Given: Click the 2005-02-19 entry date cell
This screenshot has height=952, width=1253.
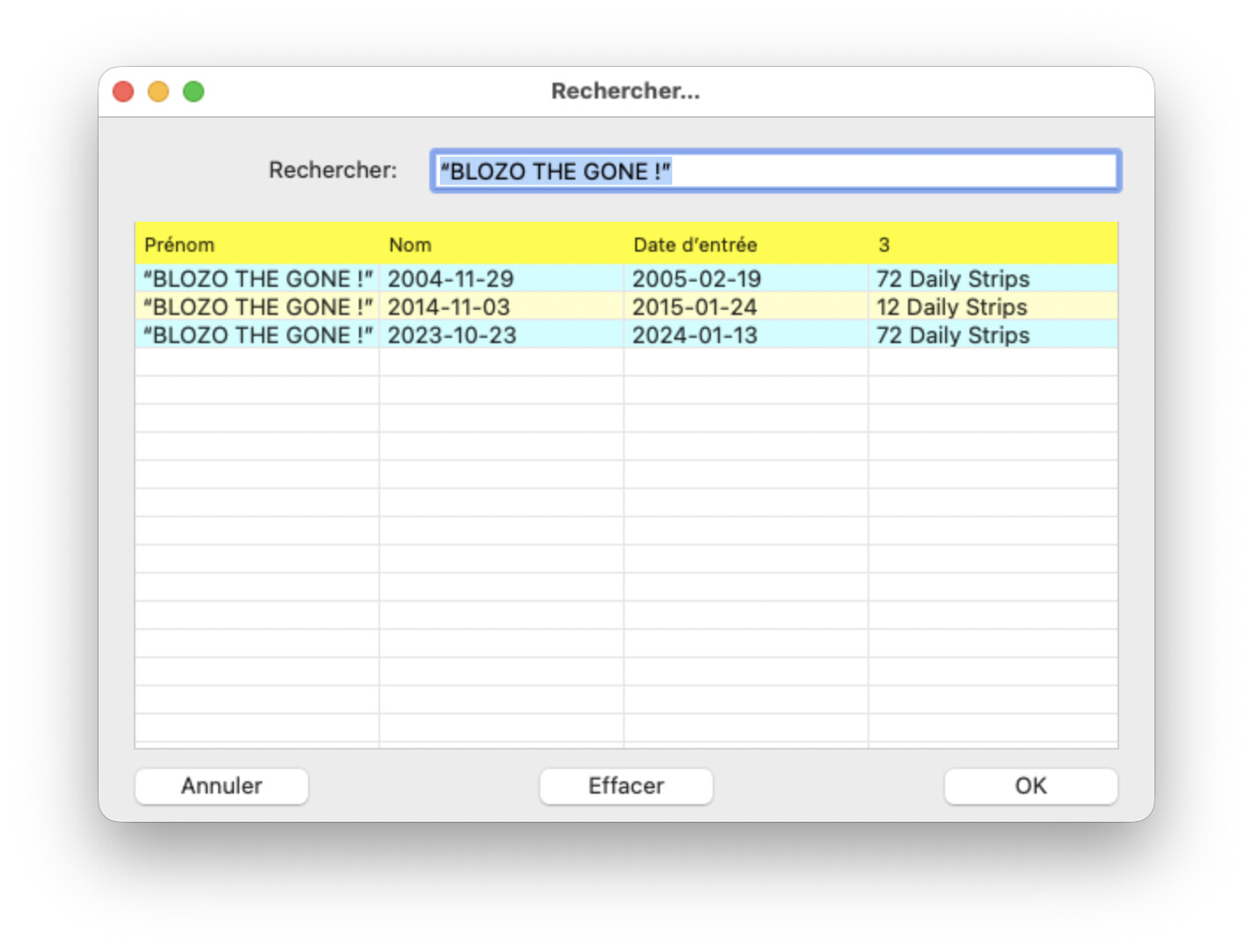Looking at the screenshot, I should tap(696, 279).
